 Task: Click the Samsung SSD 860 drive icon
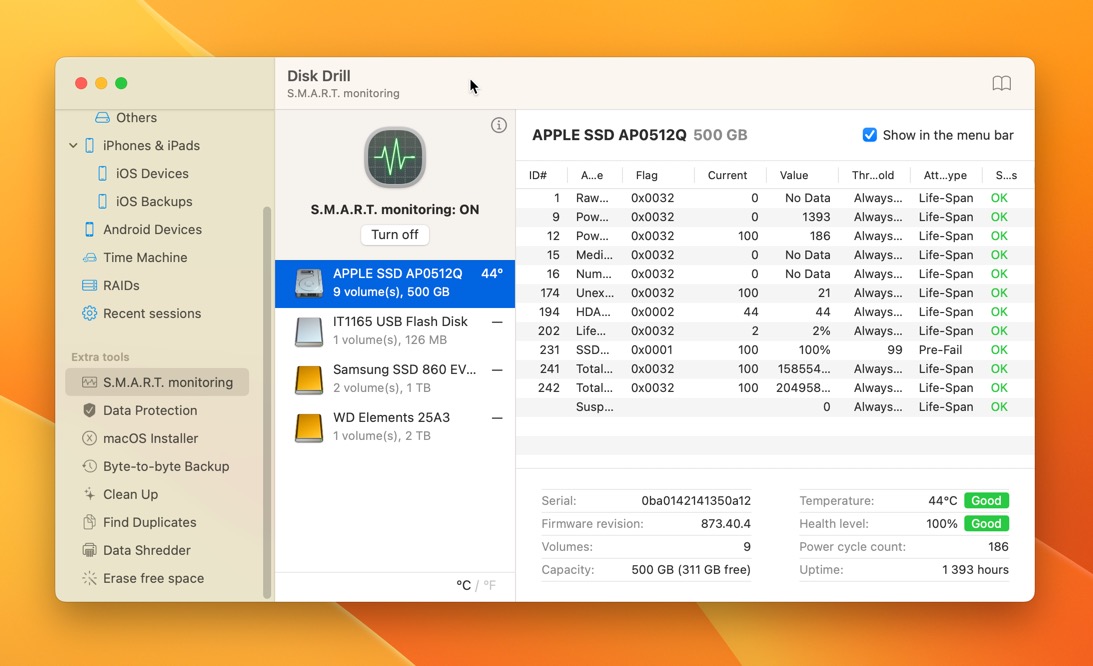point(308,379)
